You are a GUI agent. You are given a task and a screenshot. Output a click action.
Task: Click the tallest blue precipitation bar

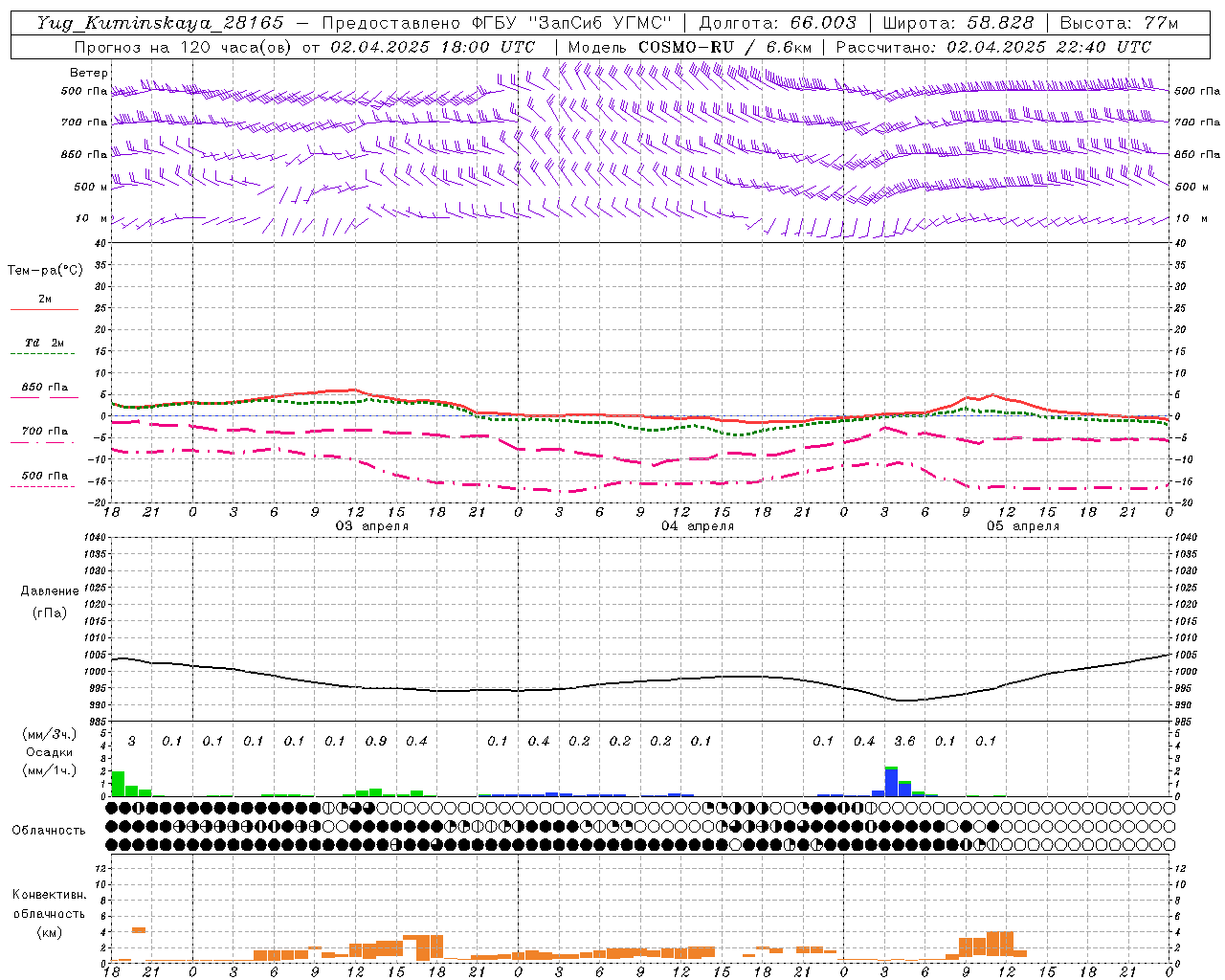click(891, 783)
